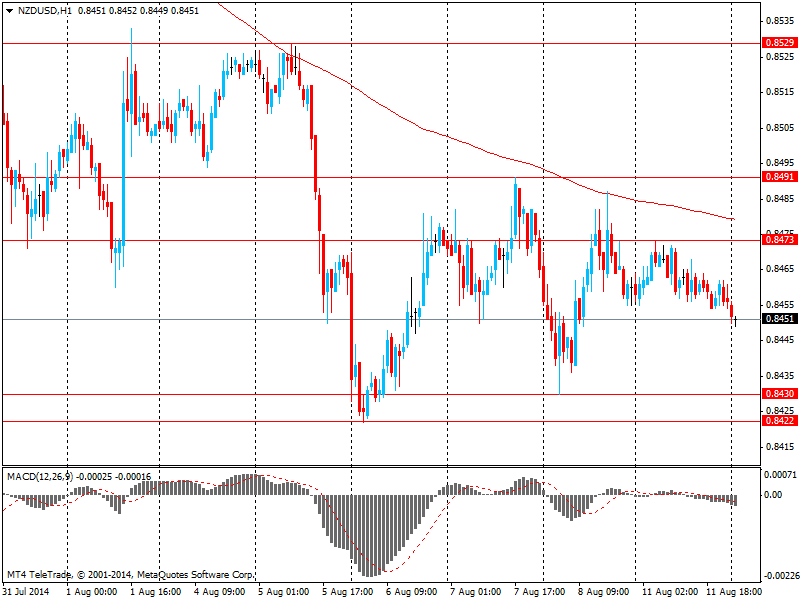Select the 1 Aug 16:00 time axis label

156,592
